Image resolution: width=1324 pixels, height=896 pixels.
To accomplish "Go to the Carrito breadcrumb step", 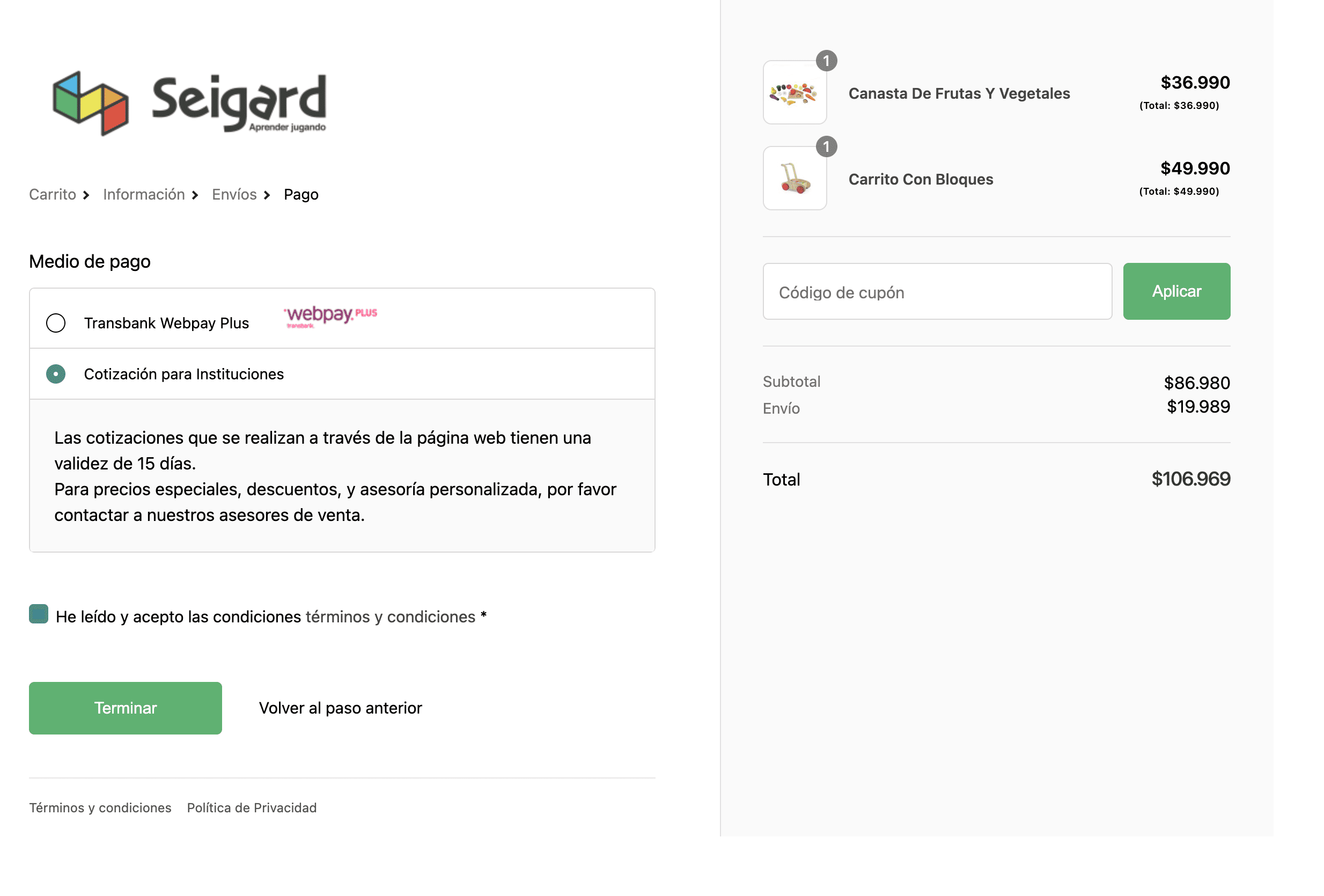I will pyautogui.click(x=53, y=195).
